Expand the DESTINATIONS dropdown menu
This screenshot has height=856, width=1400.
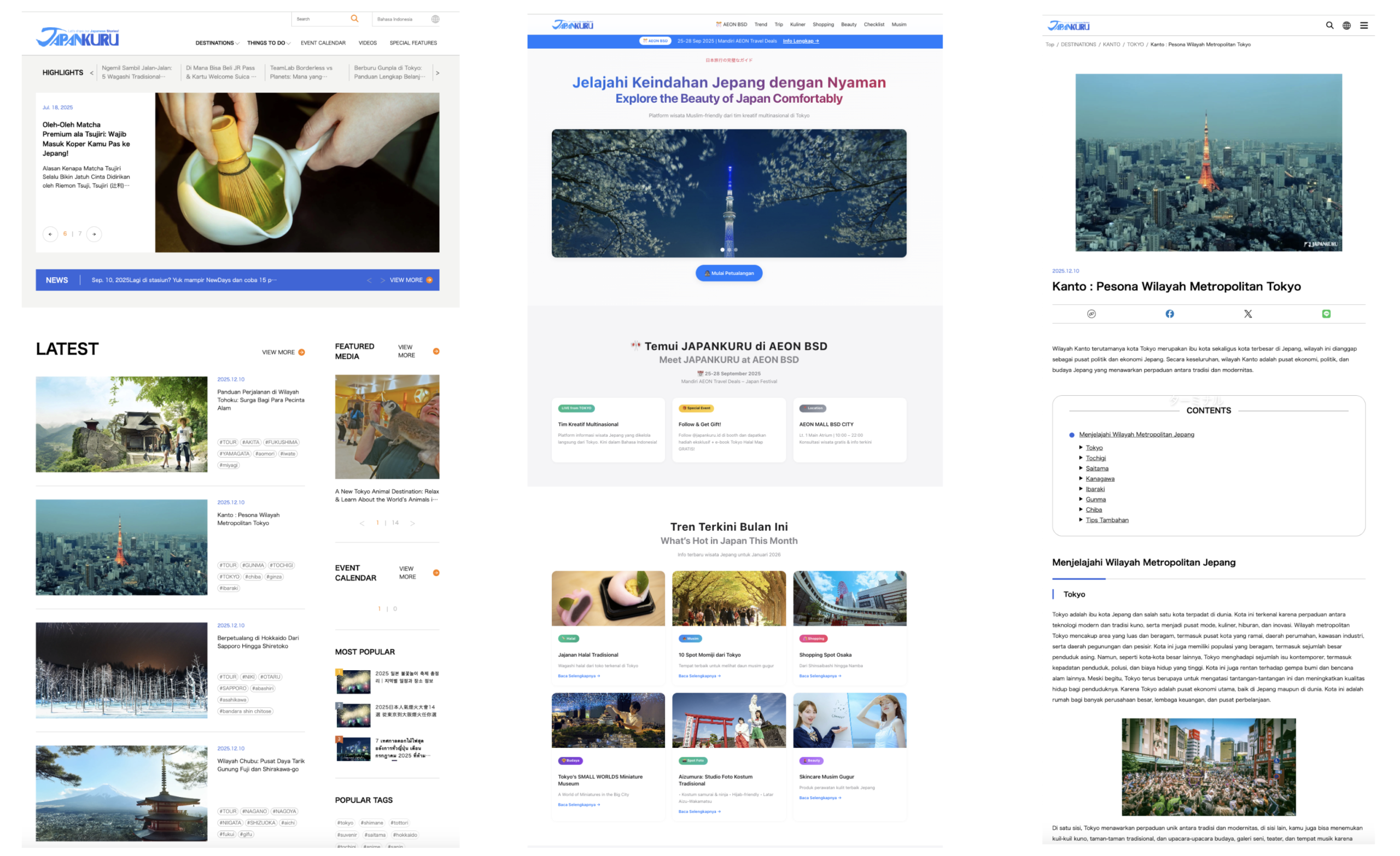pyautogui.click(x=217, y=43)
